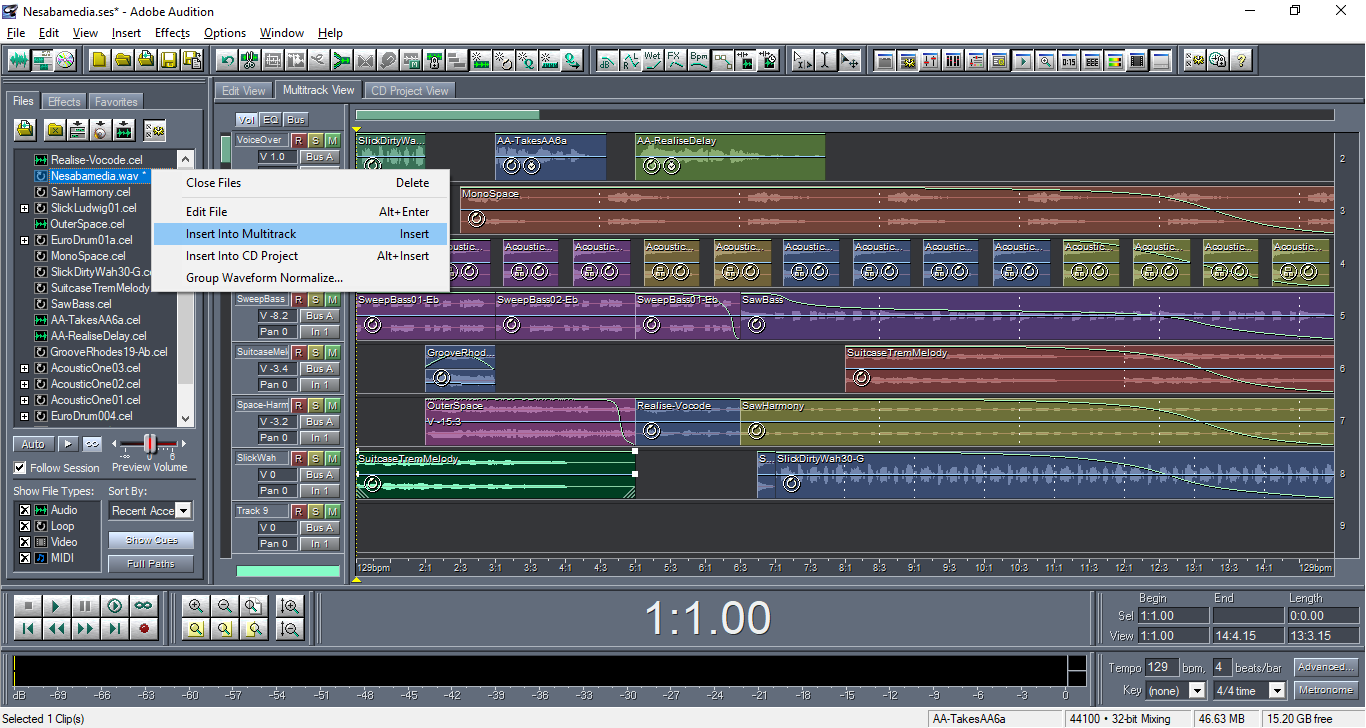Screen dimensions: 1366x728
Task: Click the Help question mark icon
Action: coord(1241,60)
